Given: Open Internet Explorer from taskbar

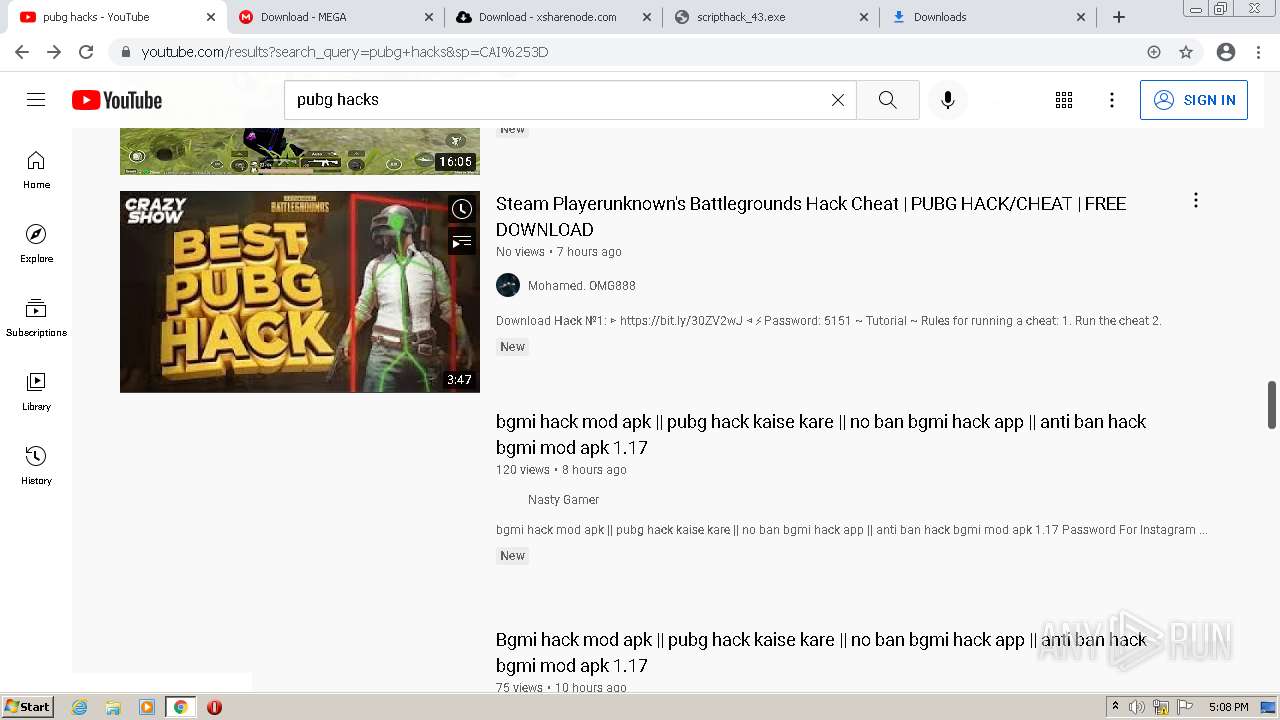Looking at the screenshot, I should tap(80, 707).
